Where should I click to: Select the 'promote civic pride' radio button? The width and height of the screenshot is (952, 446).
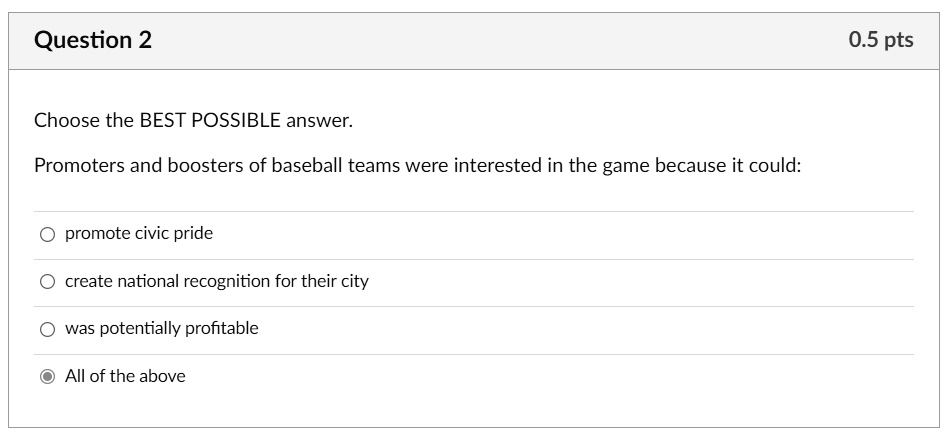pos(47,234)
